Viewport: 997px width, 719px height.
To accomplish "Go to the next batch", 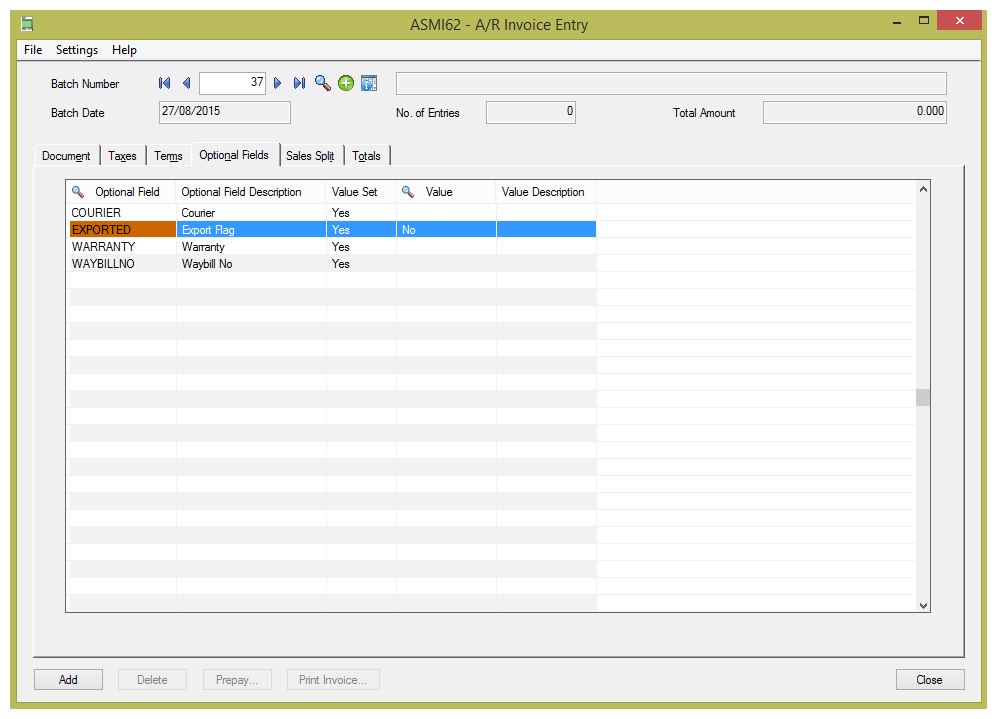I will coord(278,83).
